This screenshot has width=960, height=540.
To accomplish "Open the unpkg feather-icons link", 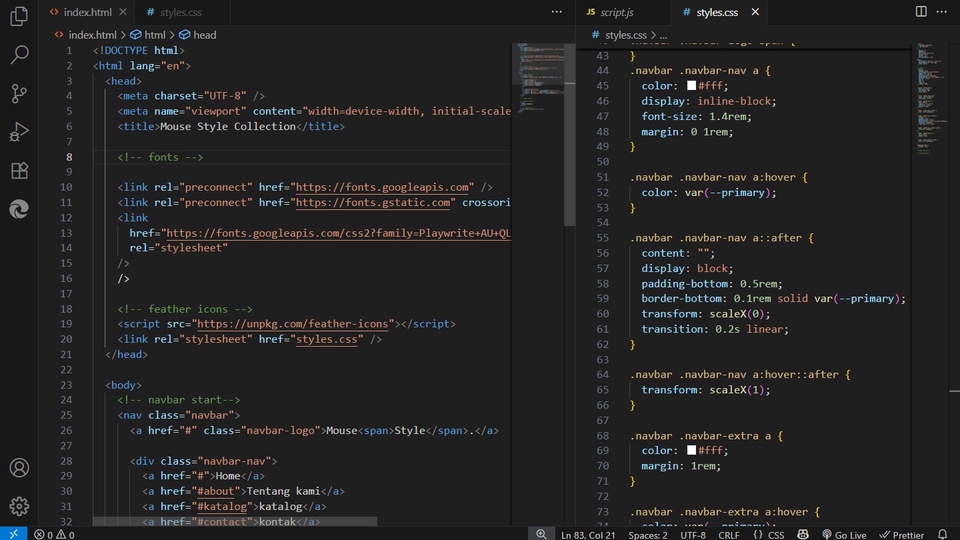I will pos(293,324).
